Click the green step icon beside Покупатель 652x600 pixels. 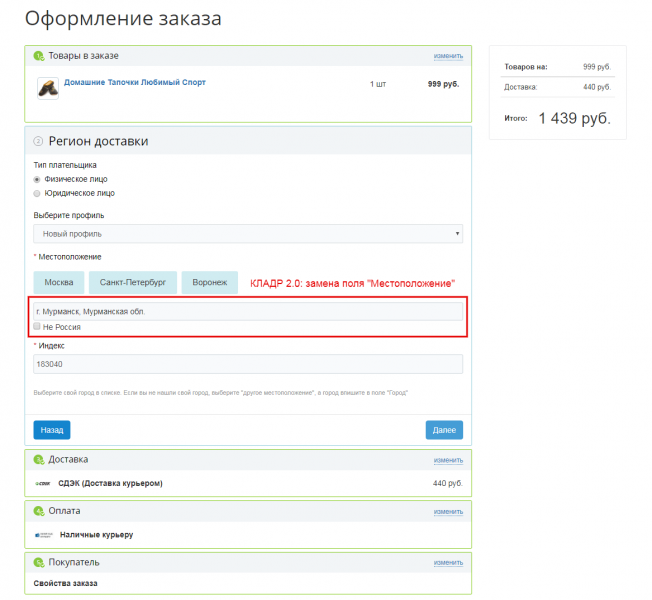[x=38, y=562]
